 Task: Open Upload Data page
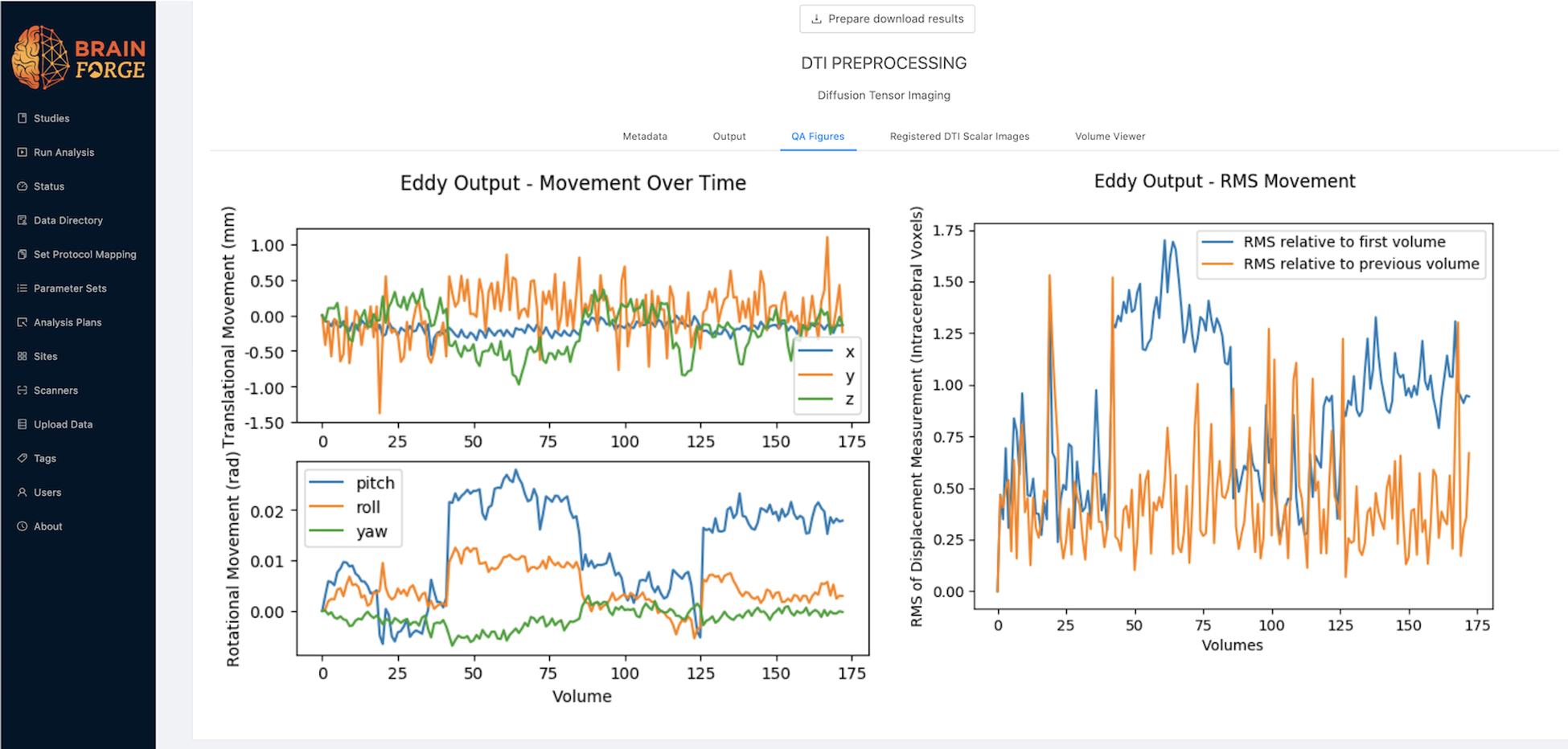point(63,424)
